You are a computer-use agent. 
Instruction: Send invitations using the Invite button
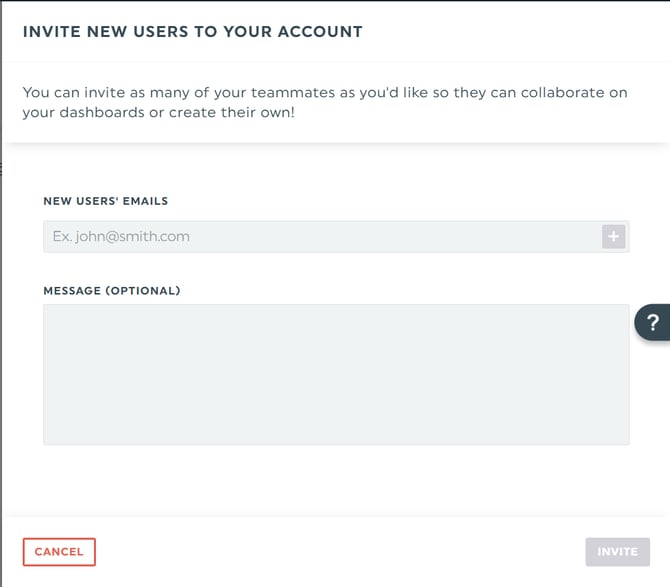tap(617, 552)
